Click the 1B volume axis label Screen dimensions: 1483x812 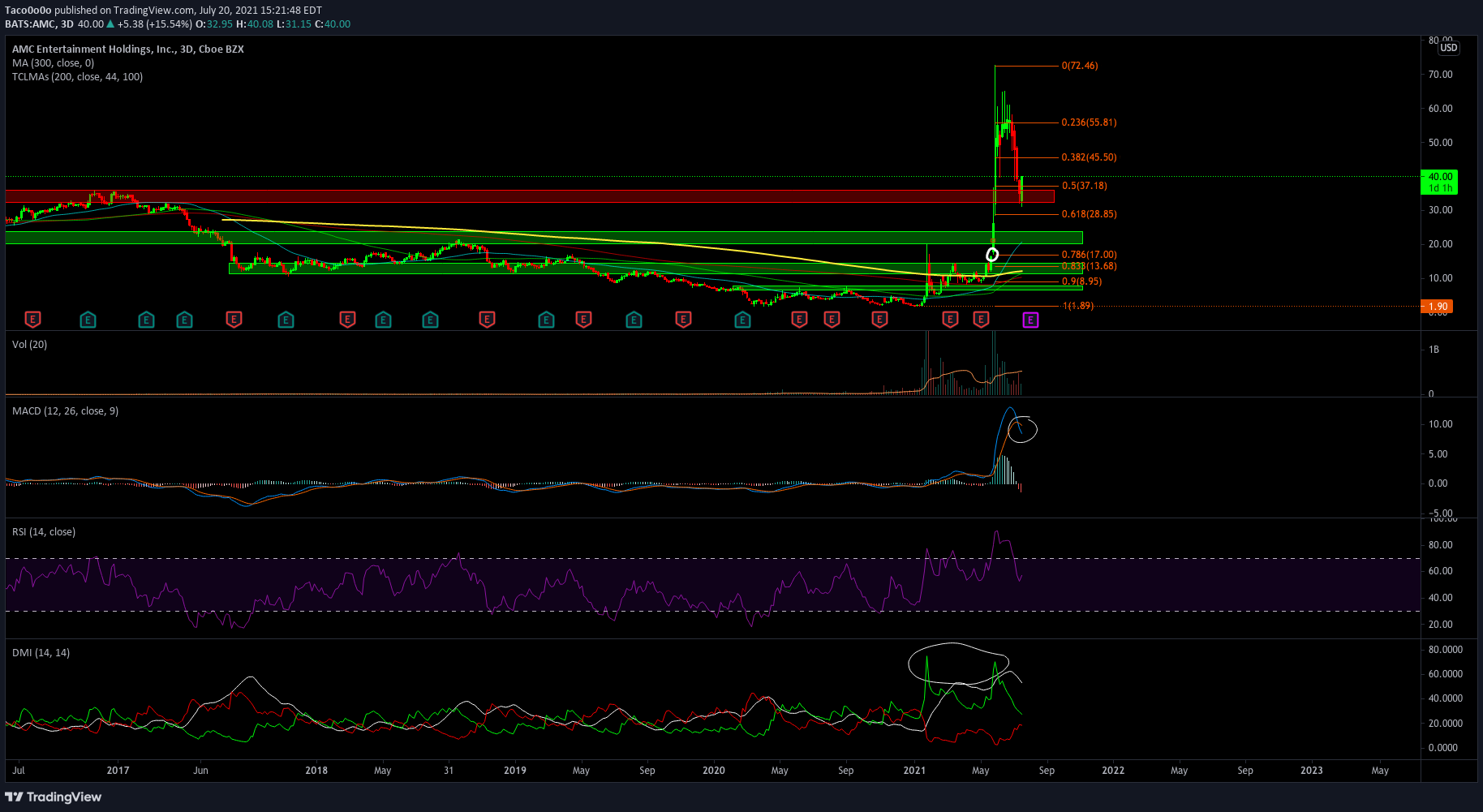click(1434, 350)
